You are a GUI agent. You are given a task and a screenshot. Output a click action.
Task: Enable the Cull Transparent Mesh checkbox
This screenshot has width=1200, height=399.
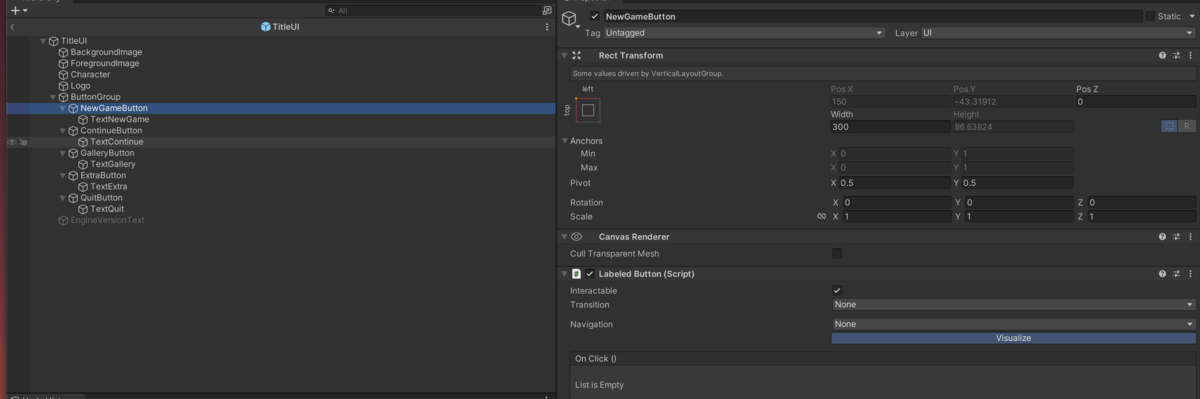(837, 254)
